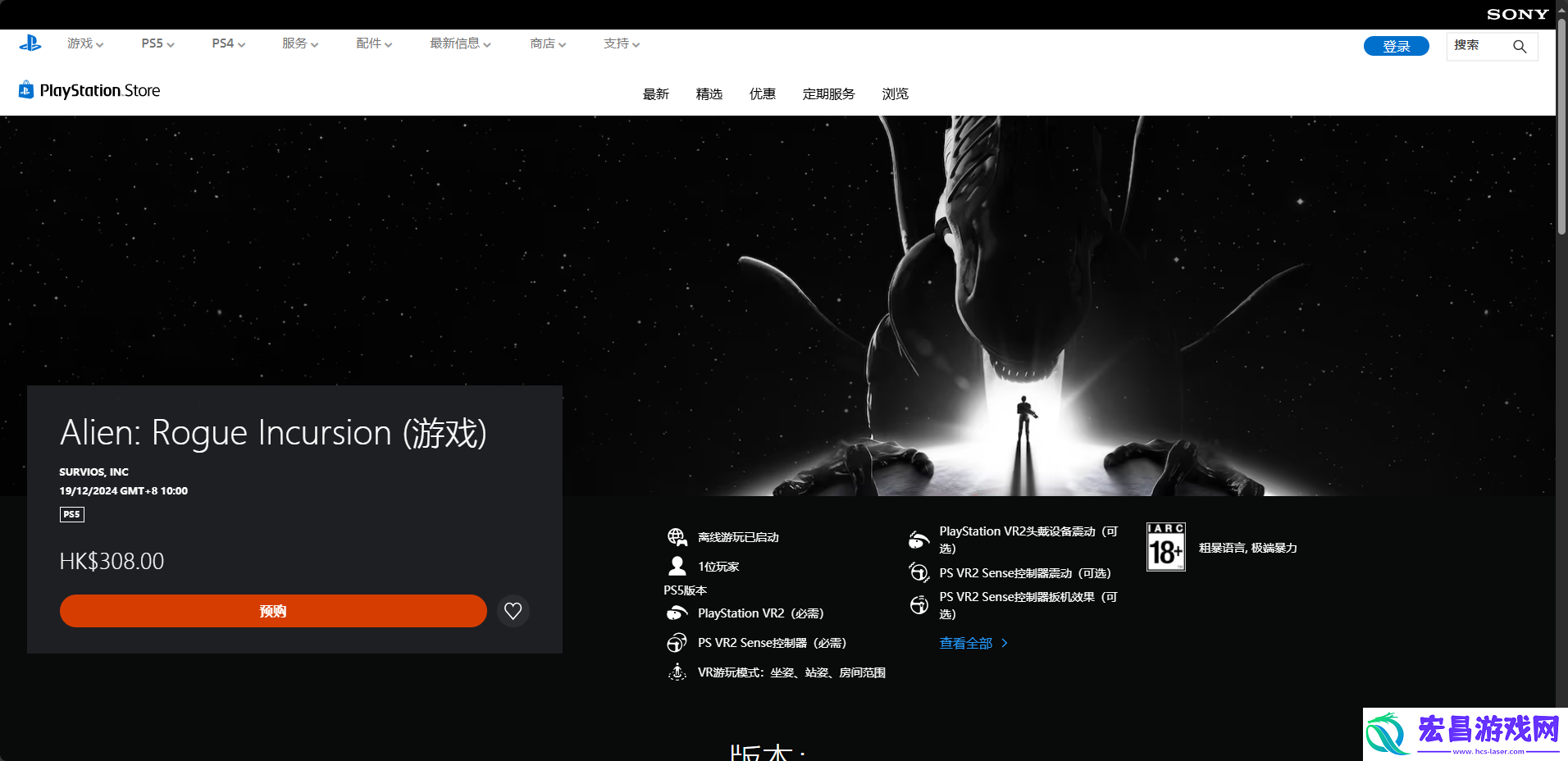Click PS VR2 Sense controller required icon
The image size is (1568, 761).
pyautogui.click(x=677, y=643)
